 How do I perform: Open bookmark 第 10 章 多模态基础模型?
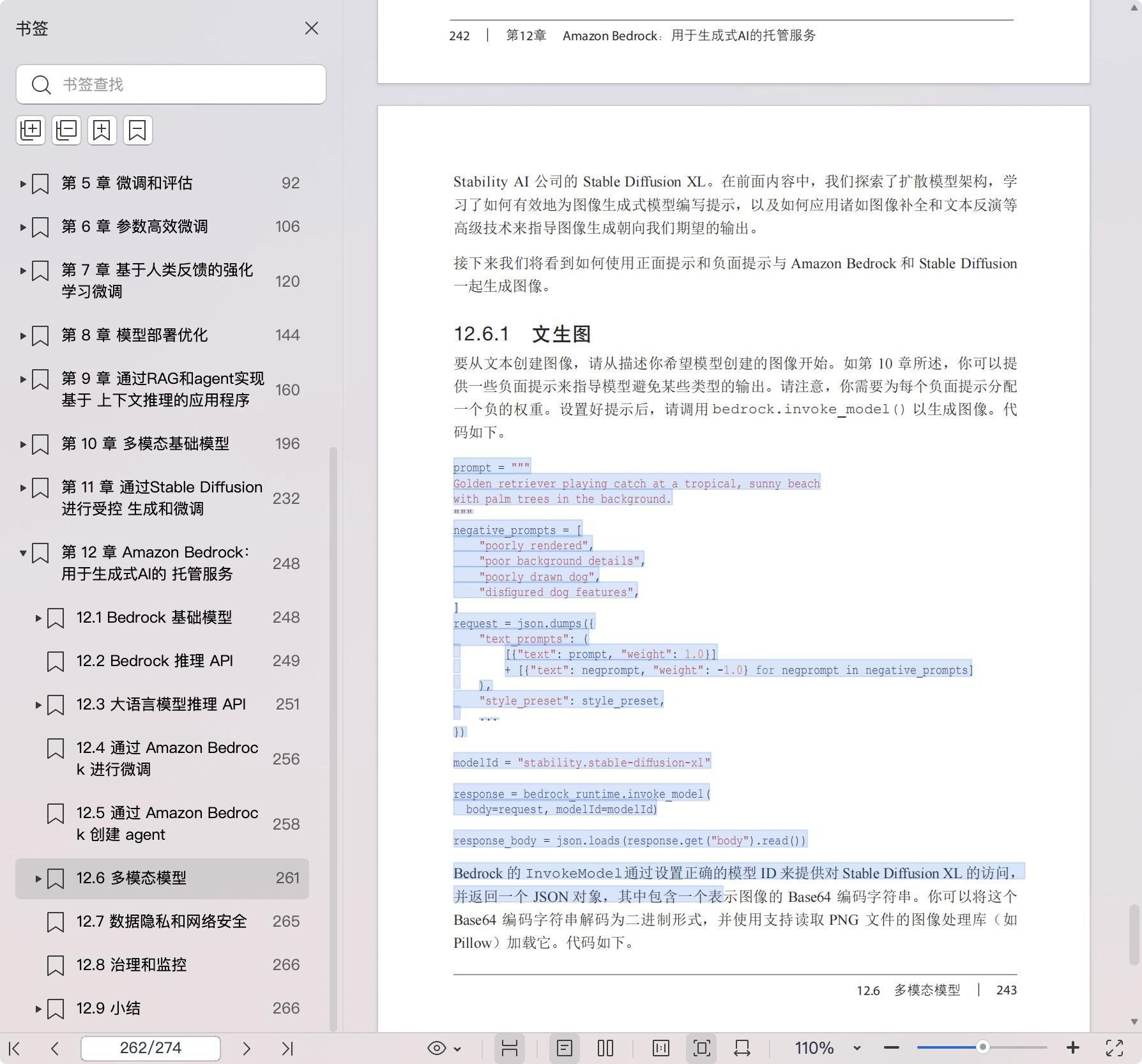coord(145,444)
